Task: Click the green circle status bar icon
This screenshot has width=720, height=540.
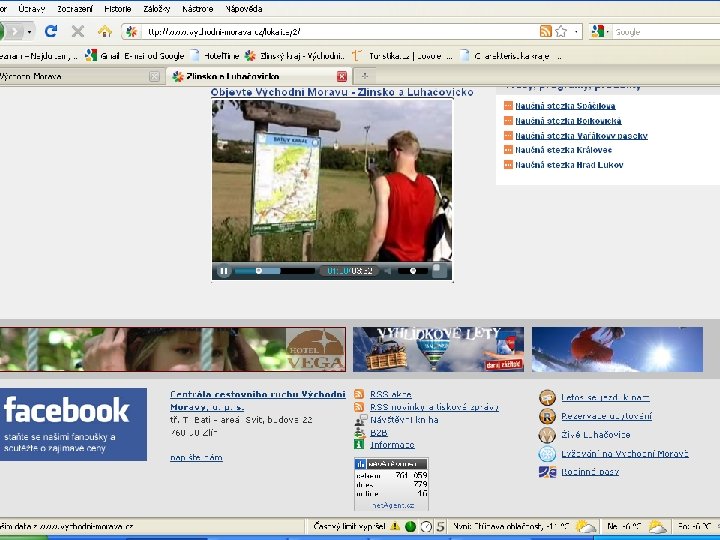Action: coord(411,527)
